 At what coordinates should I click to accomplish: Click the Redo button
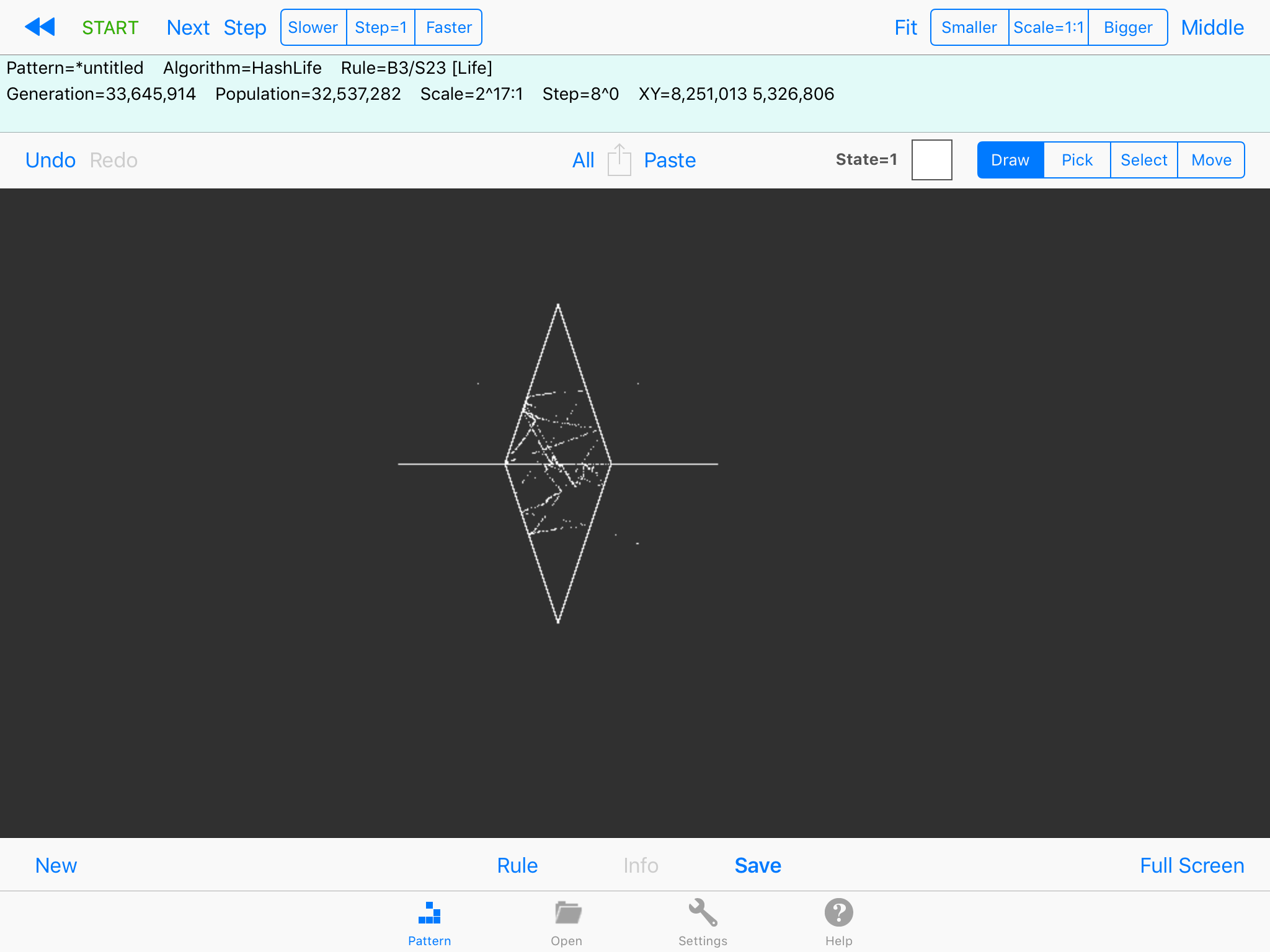tap(113, 160)
